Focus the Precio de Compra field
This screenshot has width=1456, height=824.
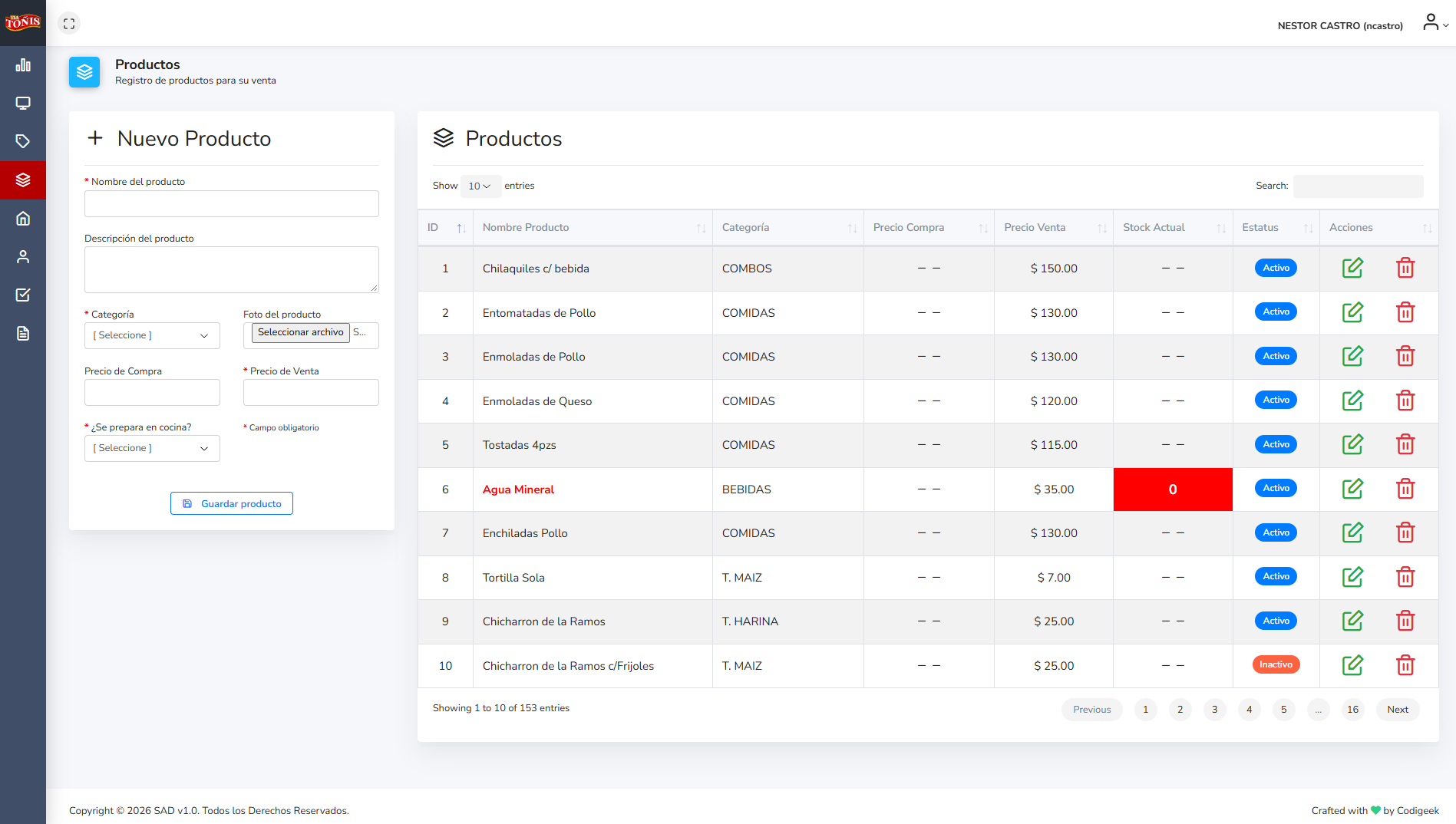[x=152, y=392]
